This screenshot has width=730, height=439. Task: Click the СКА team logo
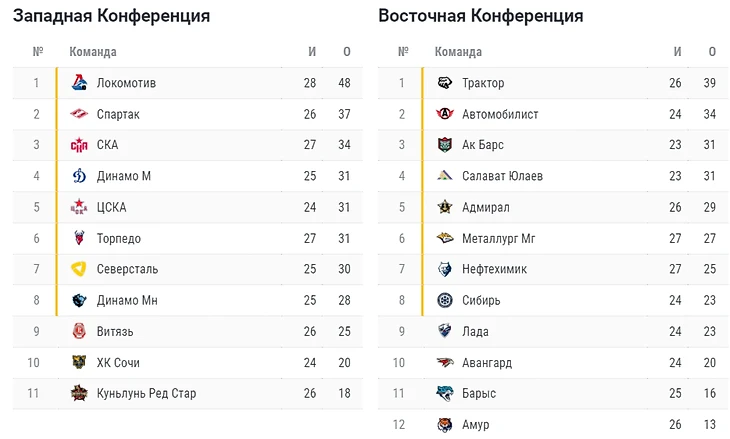[79, 145]
